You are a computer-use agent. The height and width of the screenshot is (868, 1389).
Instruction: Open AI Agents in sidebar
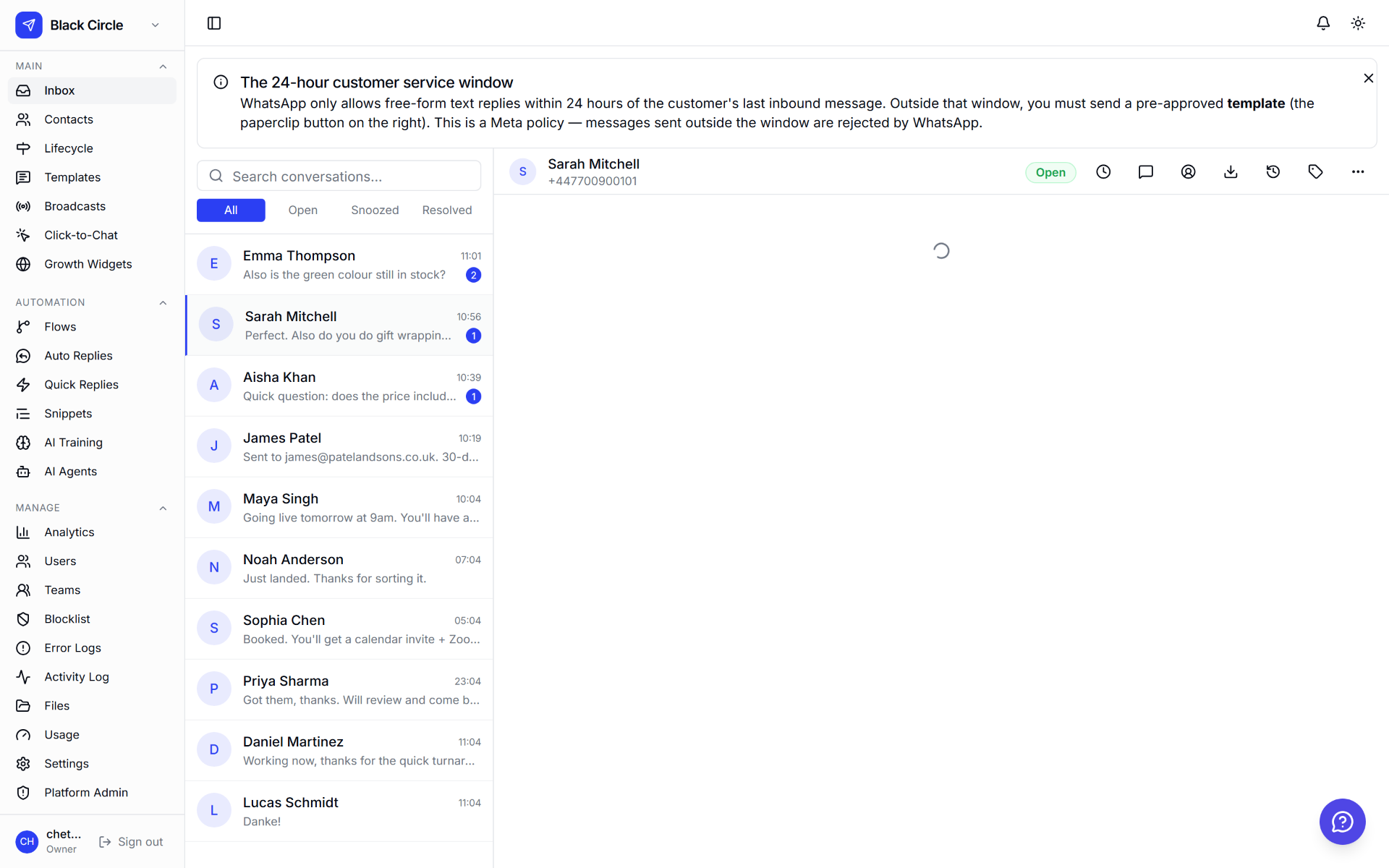point(92,472)
